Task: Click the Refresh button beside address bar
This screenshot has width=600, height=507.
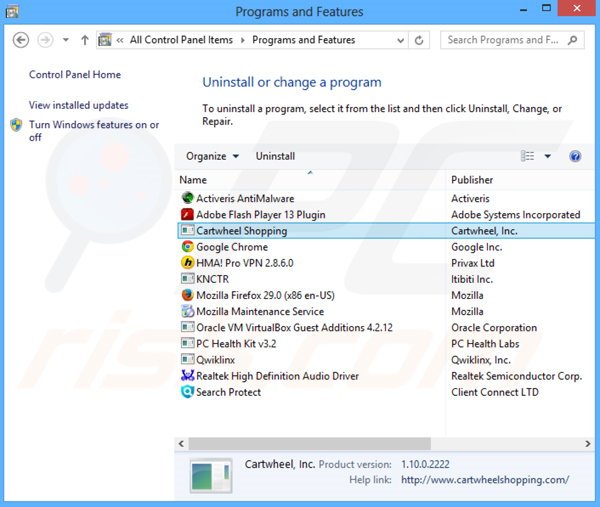Action: (x=421, y=40)
